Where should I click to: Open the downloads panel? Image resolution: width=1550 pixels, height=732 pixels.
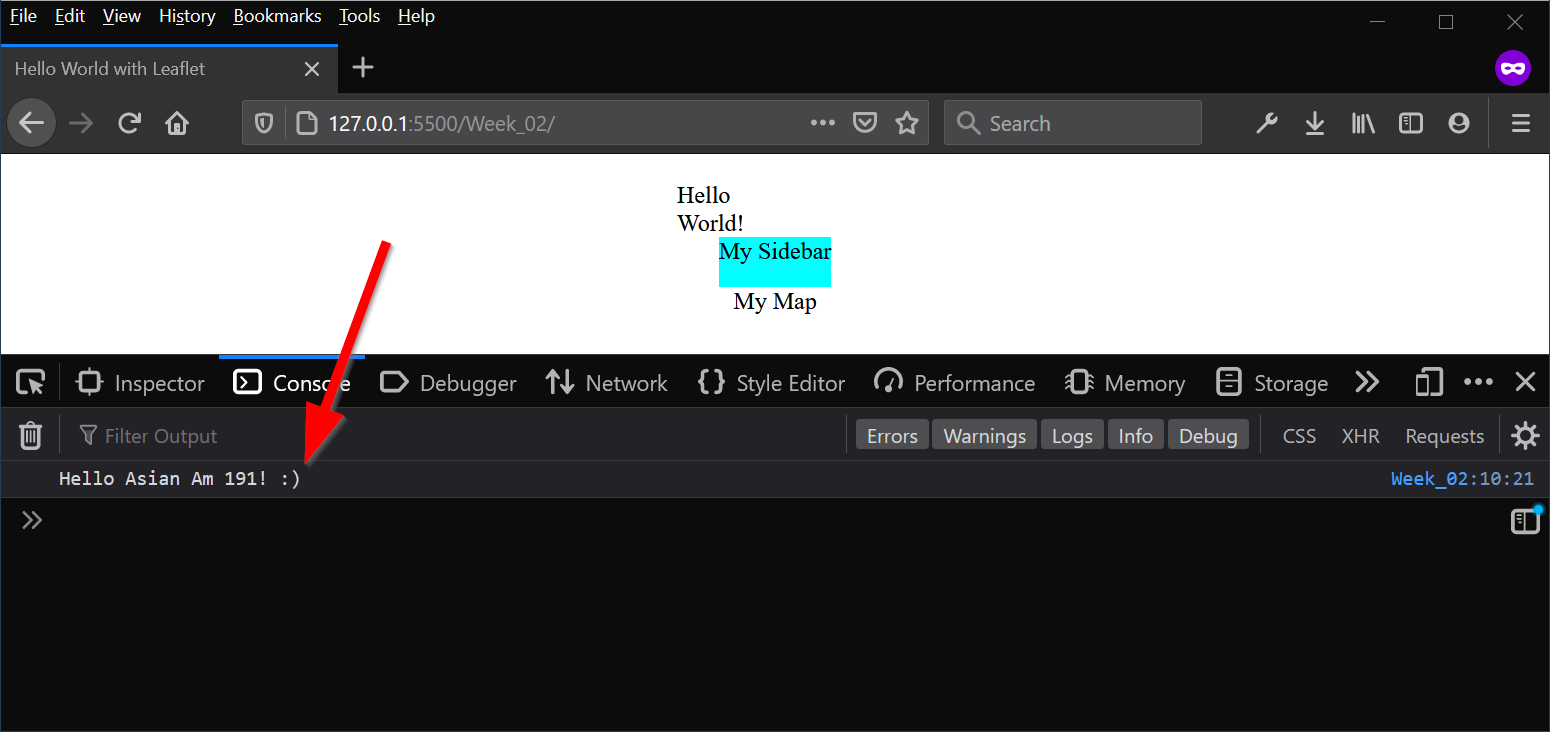click(1315, 123)
